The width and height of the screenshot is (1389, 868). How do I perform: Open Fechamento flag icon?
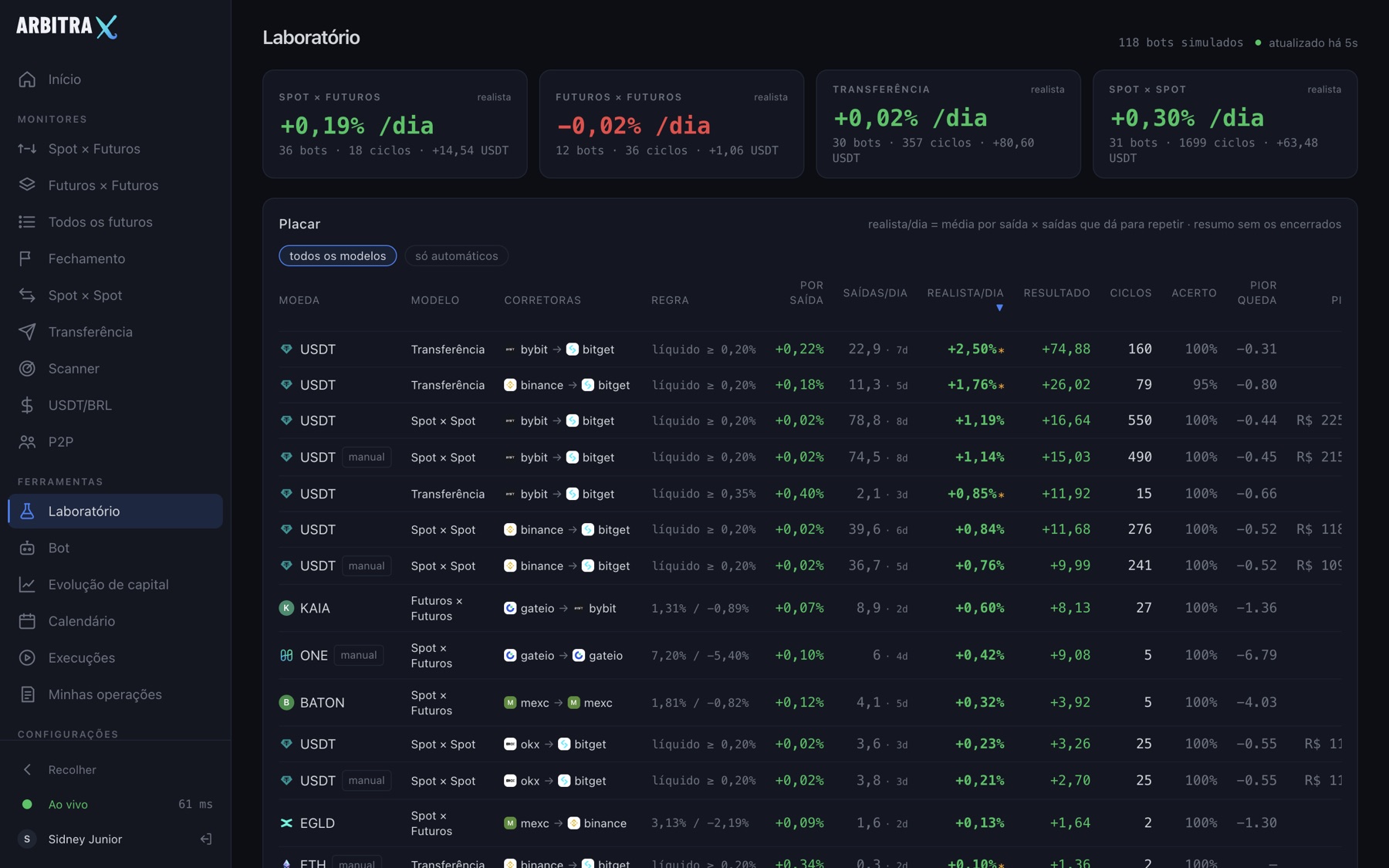click(27, 258)
